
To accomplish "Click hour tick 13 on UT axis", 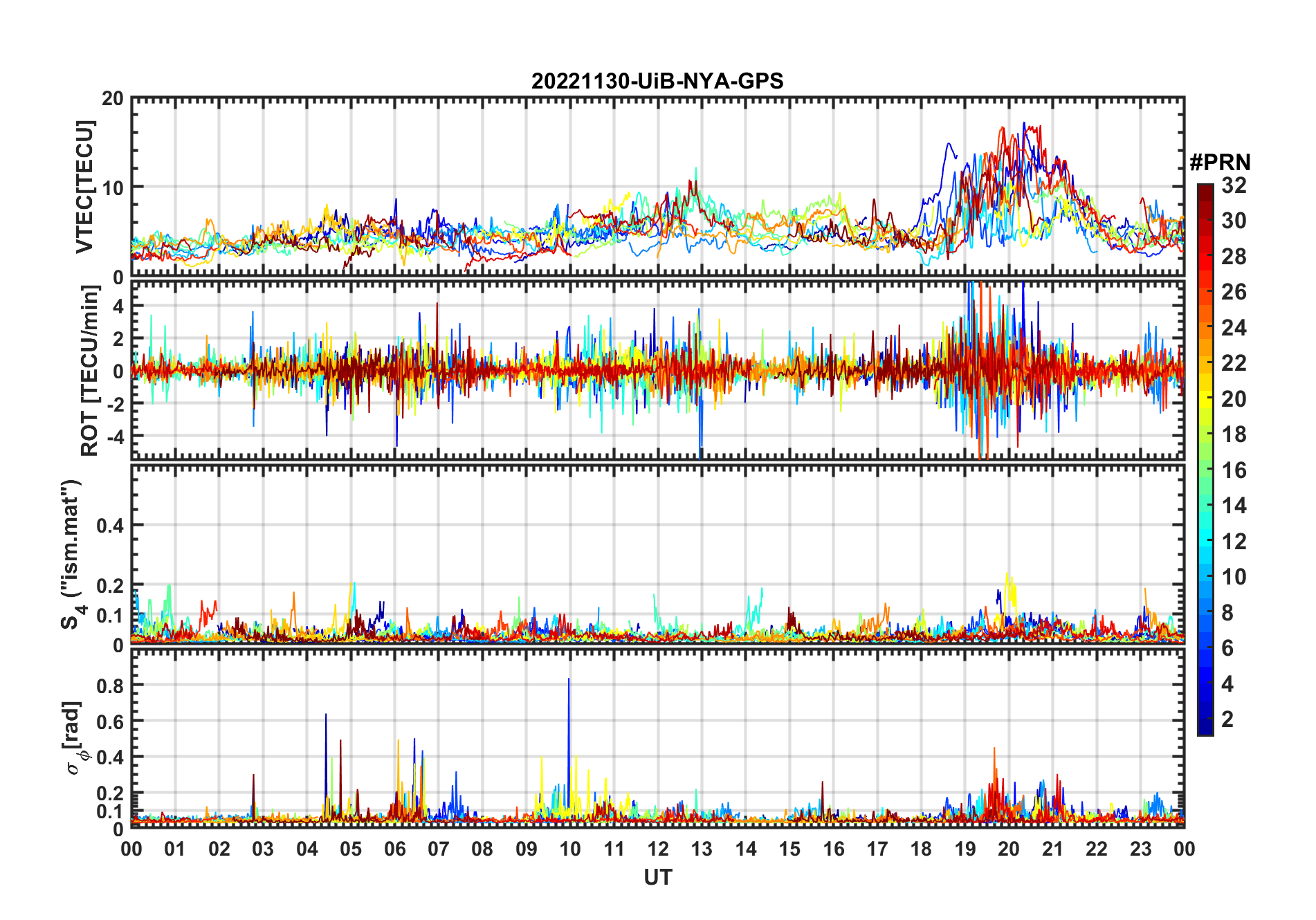I will tap(702, 849).
